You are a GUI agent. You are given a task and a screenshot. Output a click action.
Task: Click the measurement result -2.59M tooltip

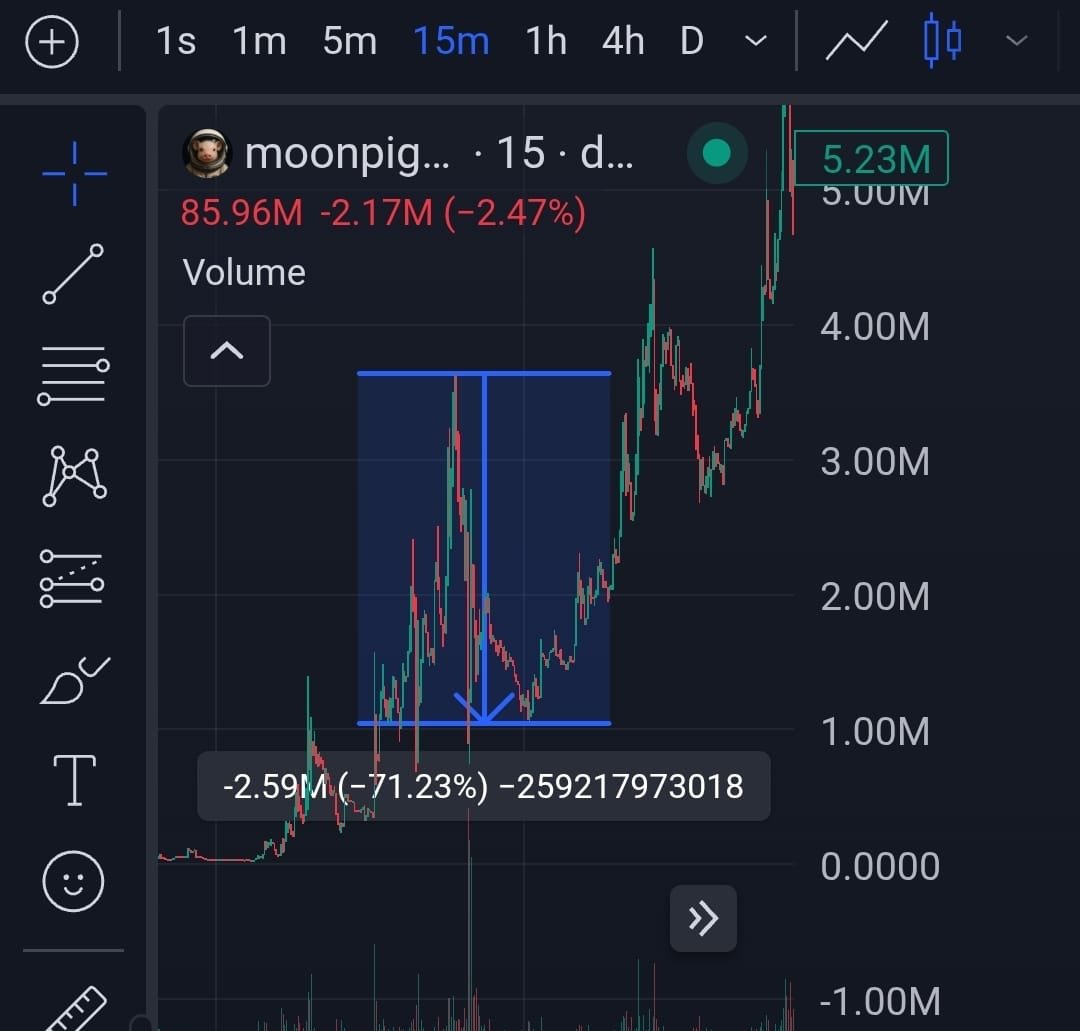click(484, 786)
